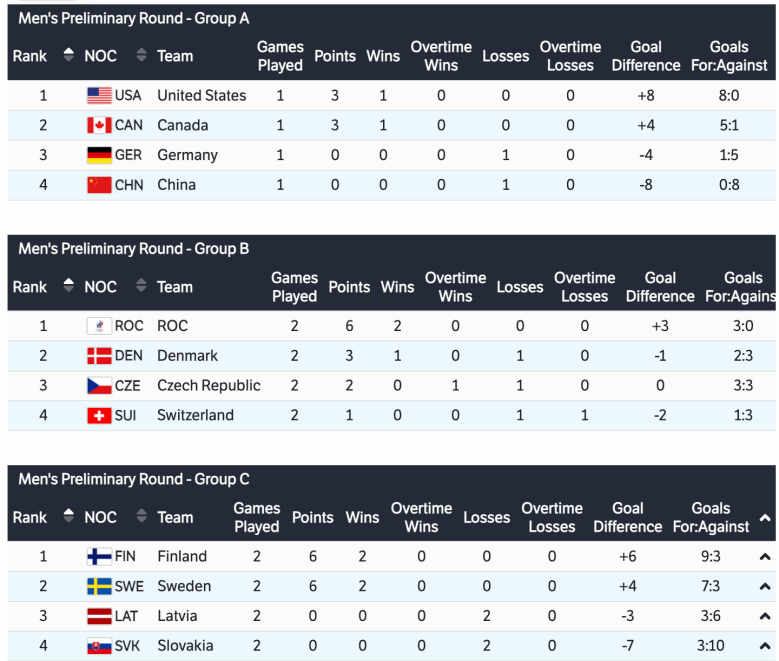
Task: Expand the Slovakia row chevron
Action: pyautogui.click(x=765, y=646)
